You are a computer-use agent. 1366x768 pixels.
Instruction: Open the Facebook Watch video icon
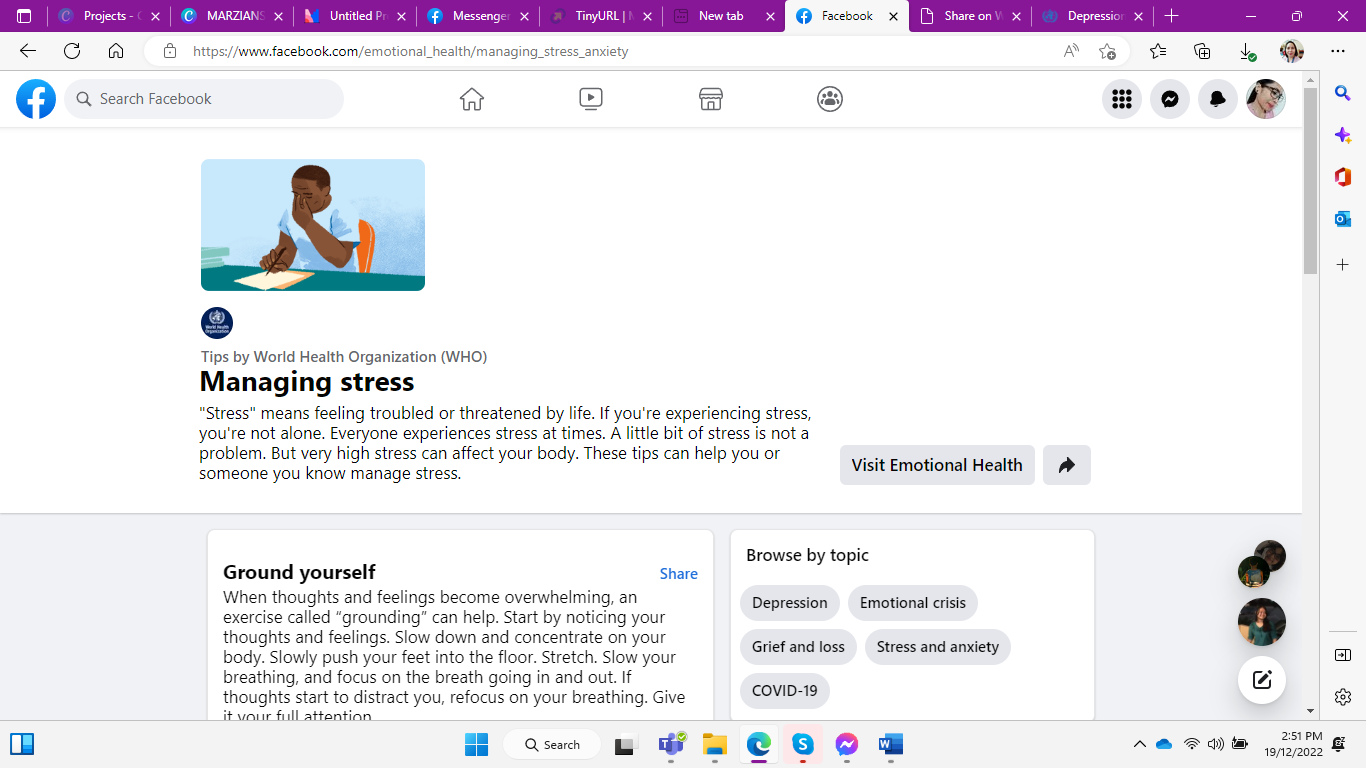point(591,99)
